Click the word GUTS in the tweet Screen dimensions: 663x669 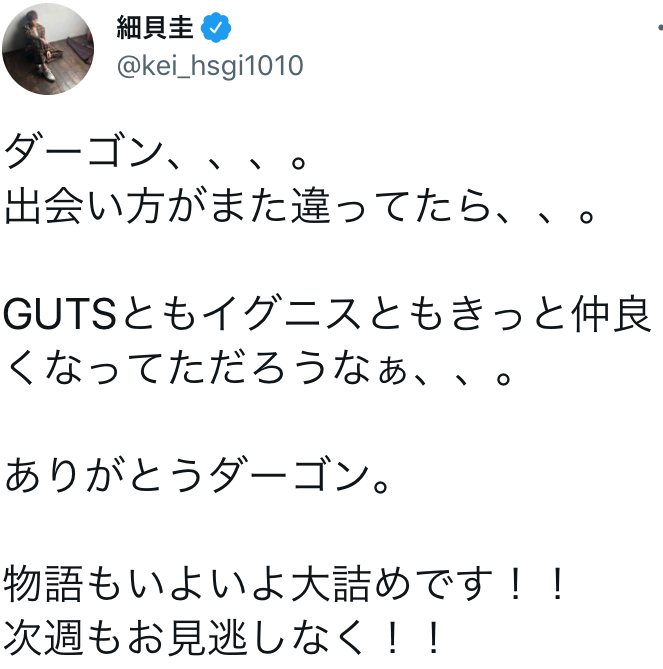[x=60, y=314]
